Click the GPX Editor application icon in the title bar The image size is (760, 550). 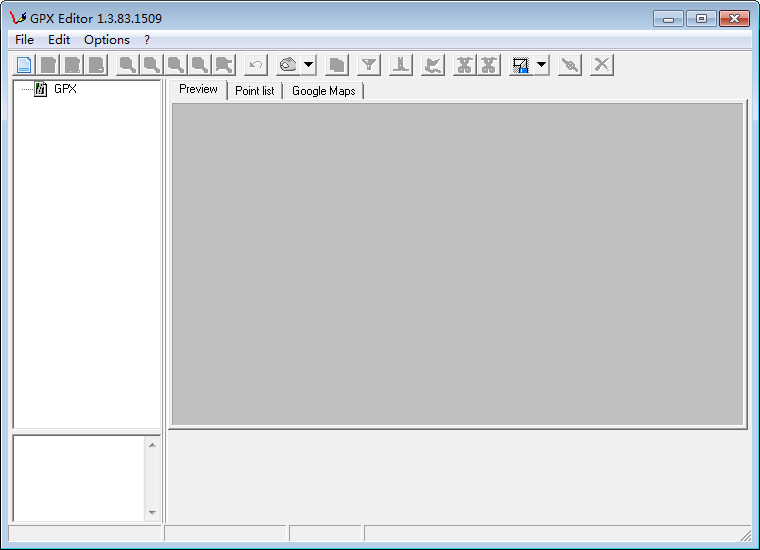click(18, 18)
